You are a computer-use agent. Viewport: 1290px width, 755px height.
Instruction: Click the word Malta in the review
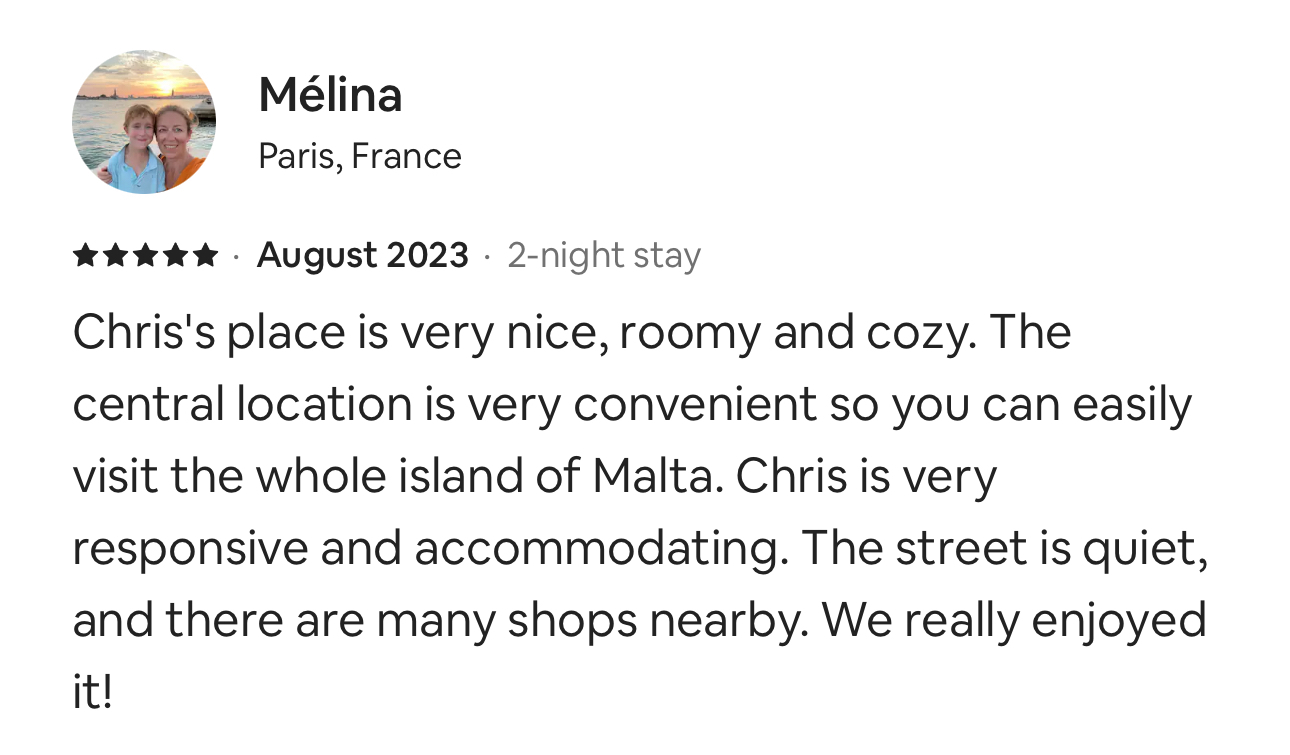[x=655, y=476]
